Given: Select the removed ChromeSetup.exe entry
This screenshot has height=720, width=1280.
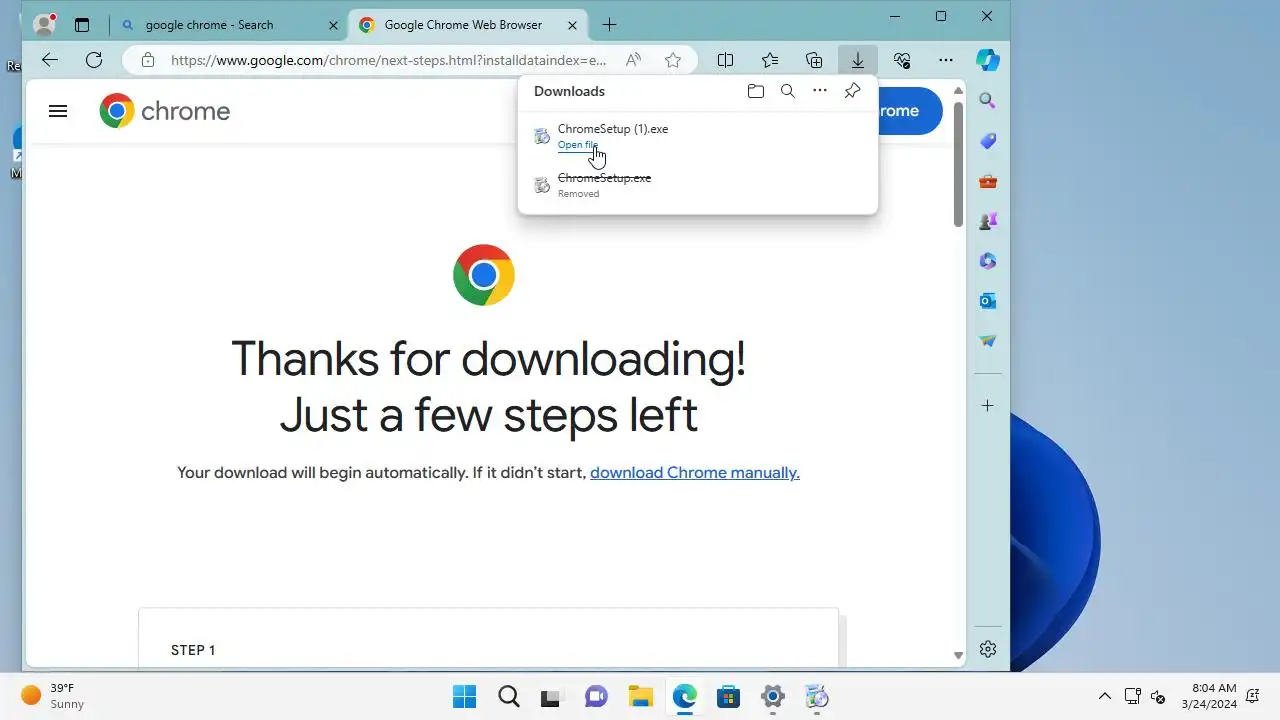Looking at the screenshot, I should (x=697, y=185).
